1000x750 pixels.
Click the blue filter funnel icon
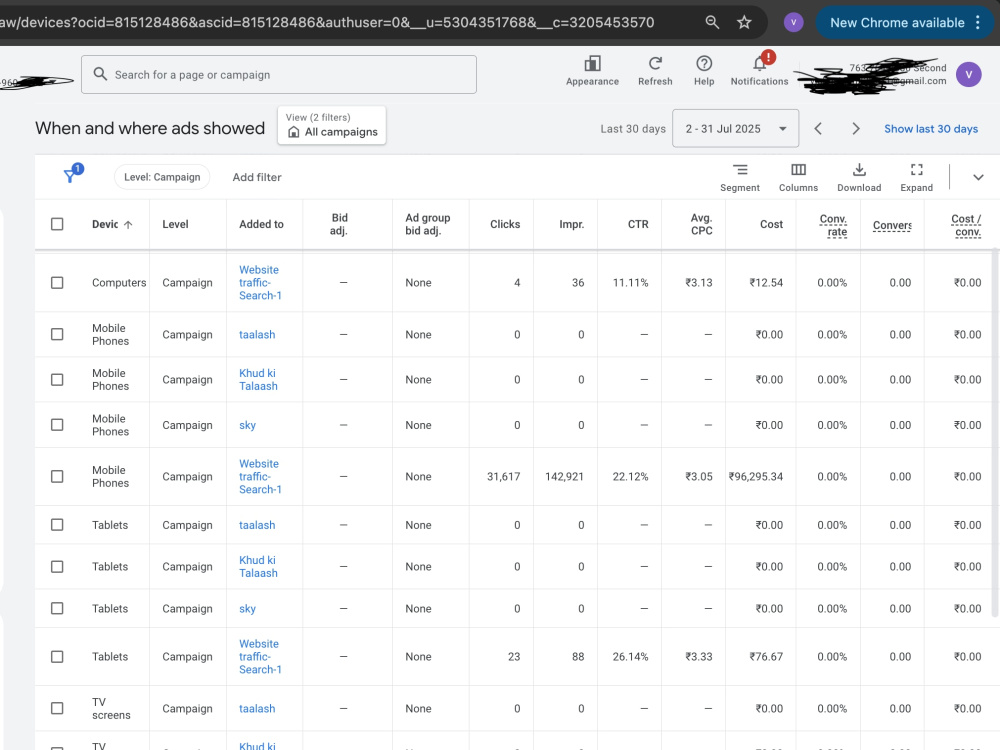[x=70, y=176]
